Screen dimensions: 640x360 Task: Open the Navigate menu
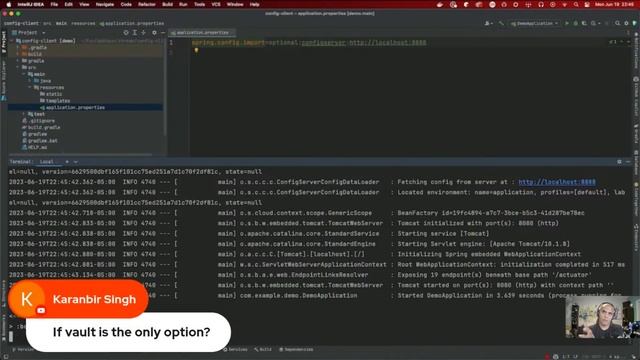click(105, 4)
